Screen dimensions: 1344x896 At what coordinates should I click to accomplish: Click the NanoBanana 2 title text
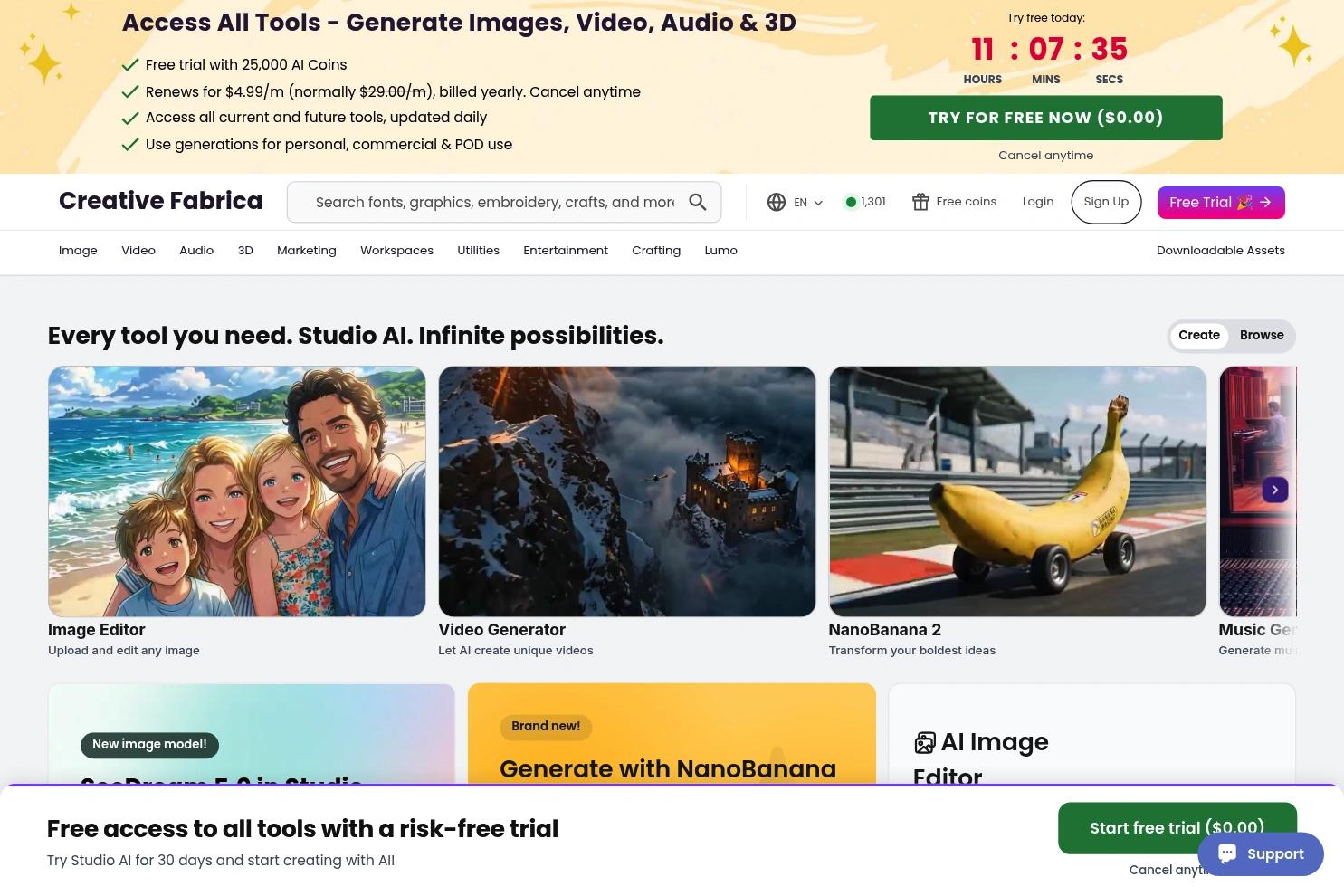[885, 630]
